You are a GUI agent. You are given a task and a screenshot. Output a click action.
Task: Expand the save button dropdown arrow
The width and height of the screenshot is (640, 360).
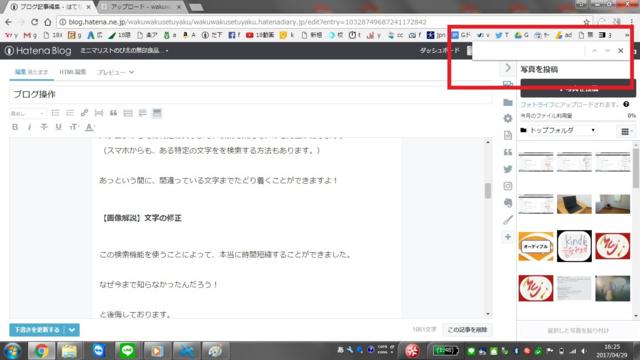[x=72, y=330]
